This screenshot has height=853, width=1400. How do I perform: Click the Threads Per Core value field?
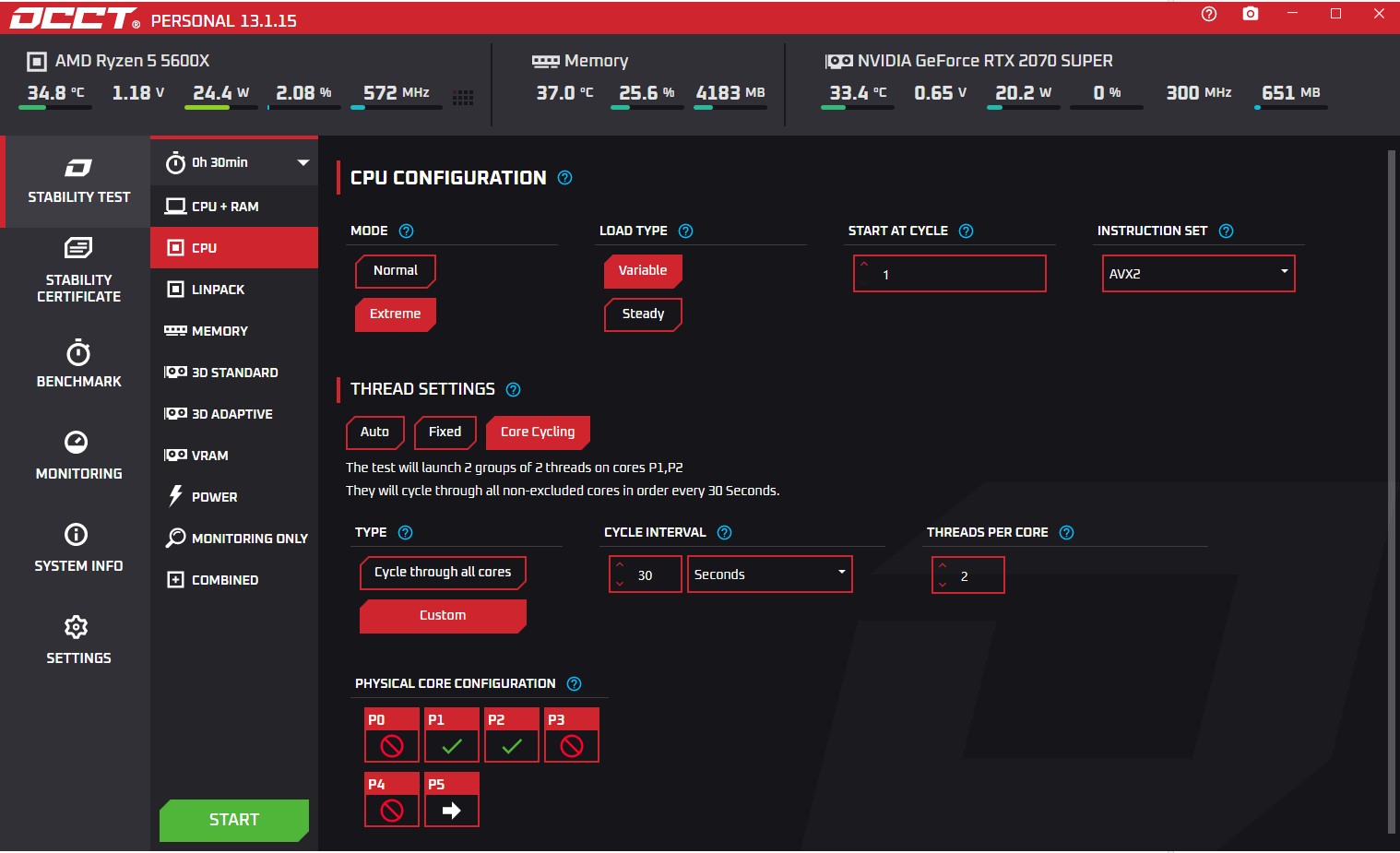tap(968, 575)
